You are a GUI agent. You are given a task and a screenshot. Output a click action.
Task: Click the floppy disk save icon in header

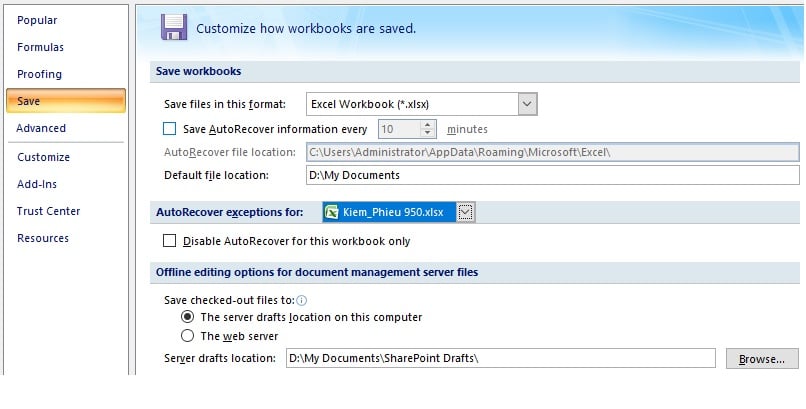[174, 27]
